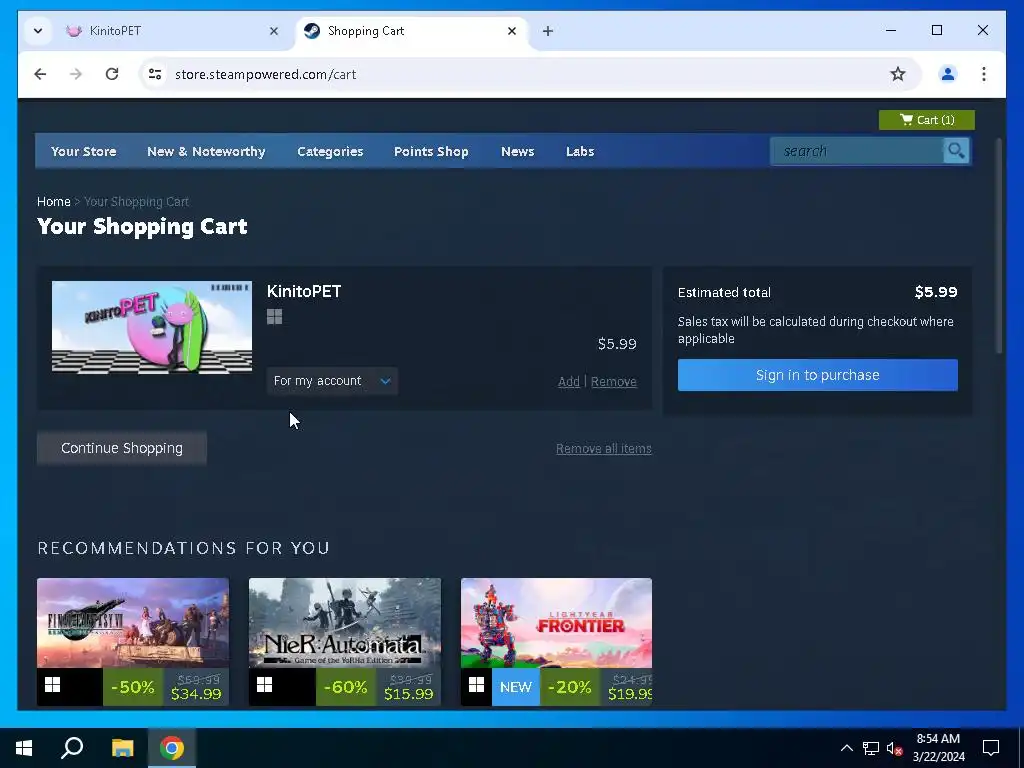Click Windows icon on Lightyear Frontier card

[x=477, y=684]
